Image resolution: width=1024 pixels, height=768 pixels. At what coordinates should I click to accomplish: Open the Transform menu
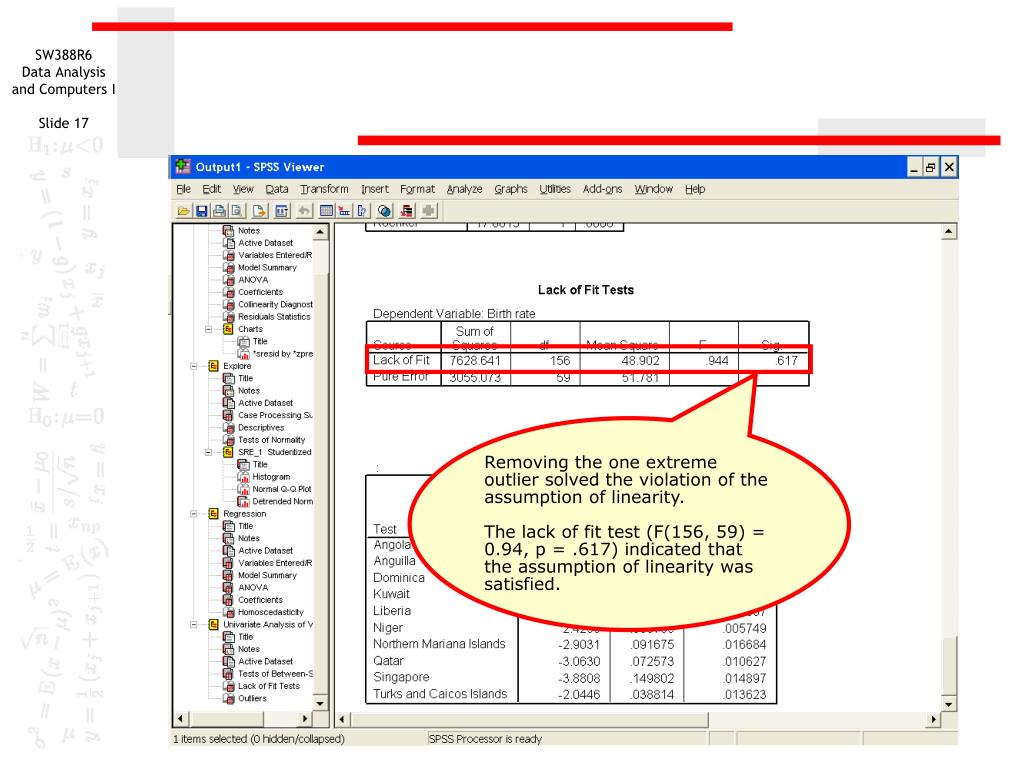325,189
